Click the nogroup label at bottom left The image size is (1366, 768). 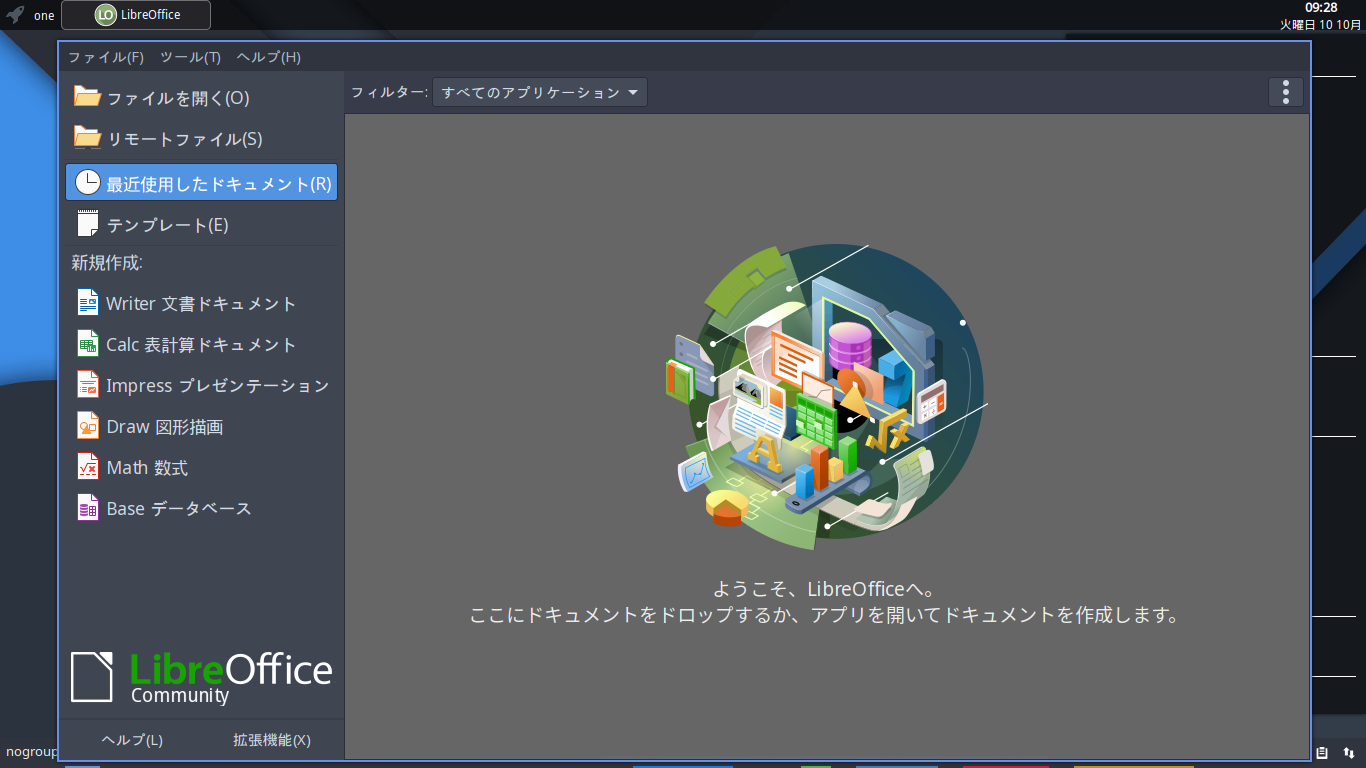[31, 751]
